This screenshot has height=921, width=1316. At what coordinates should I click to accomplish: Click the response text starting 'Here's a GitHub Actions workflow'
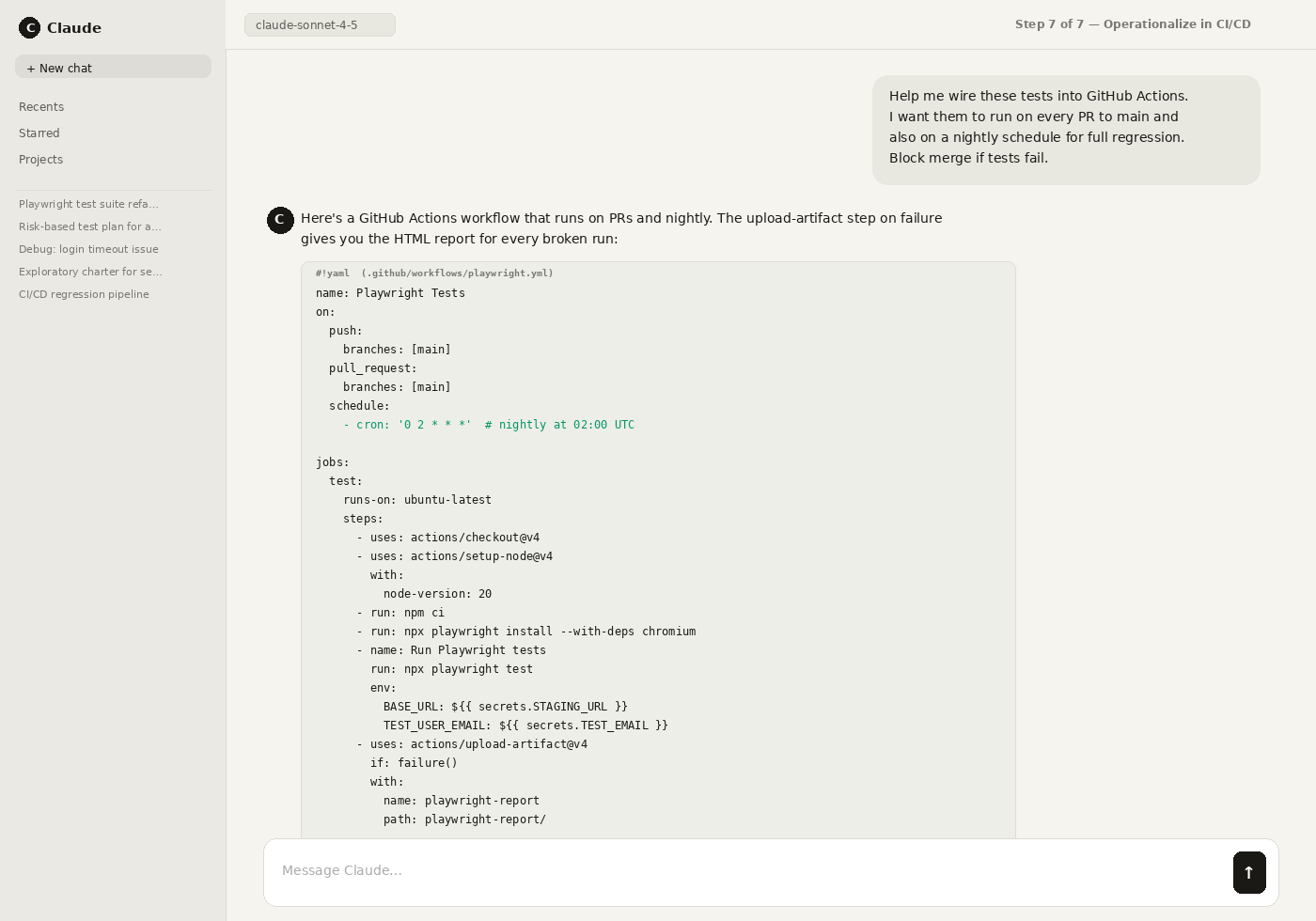tap(621, 228)
